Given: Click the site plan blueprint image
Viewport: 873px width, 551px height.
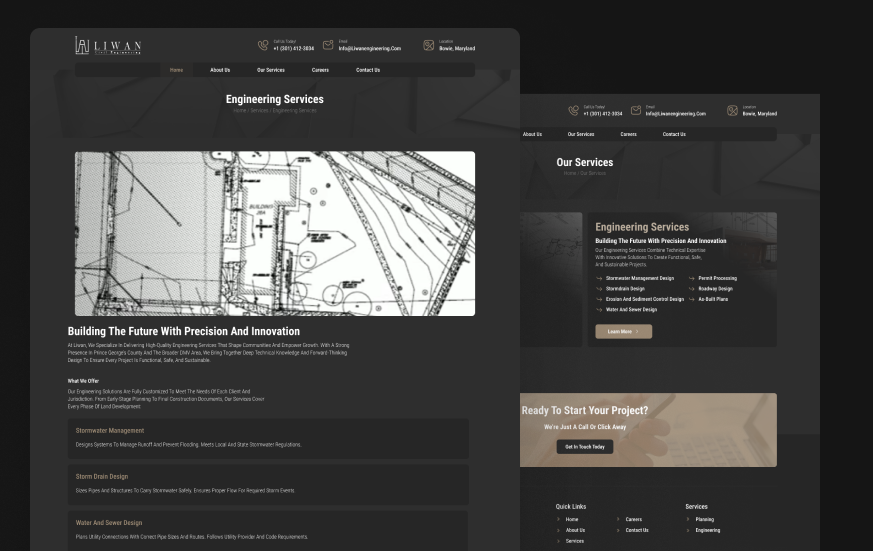Looking at the screenshot, I should [274, 233].
